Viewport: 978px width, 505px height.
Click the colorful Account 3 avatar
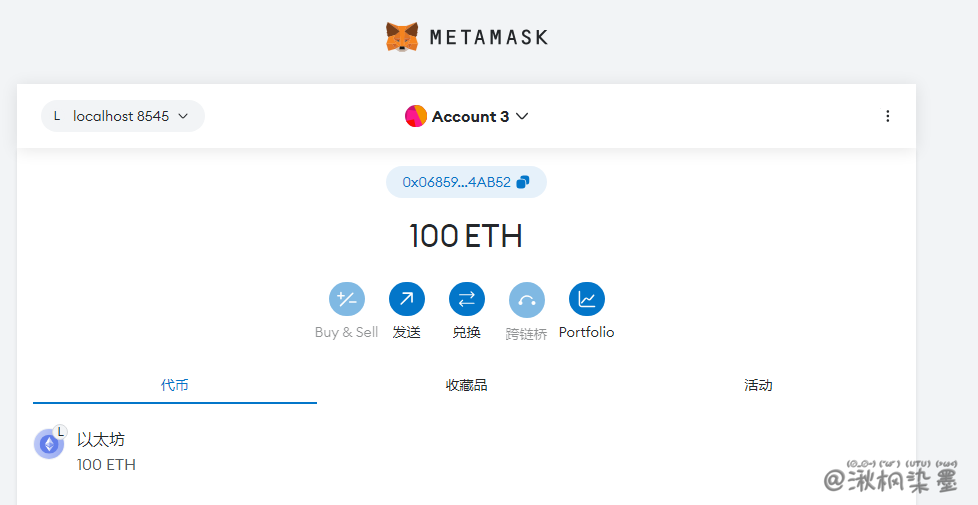click(x=416, y=116)
